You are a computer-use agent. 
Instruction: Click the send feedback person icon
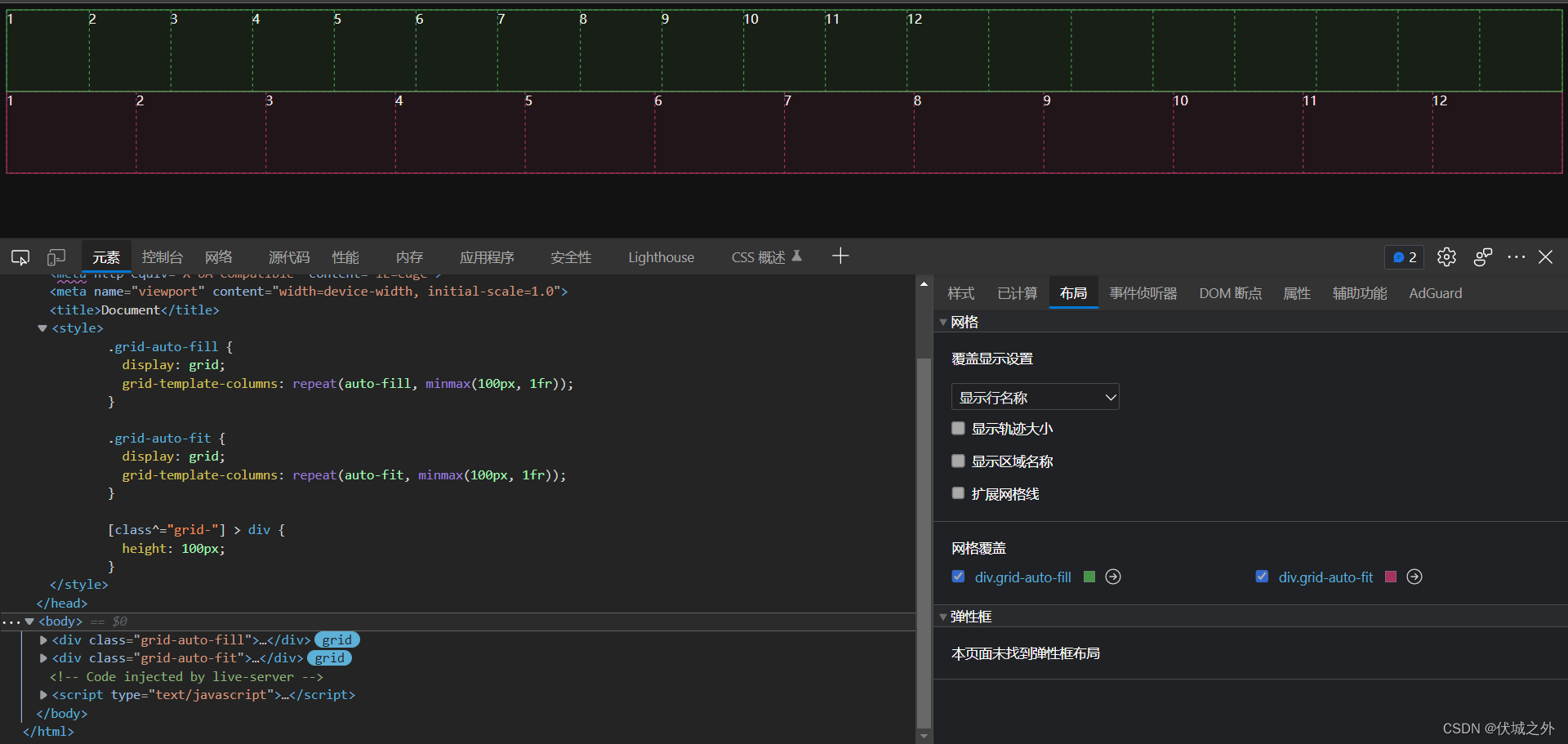1483,257
